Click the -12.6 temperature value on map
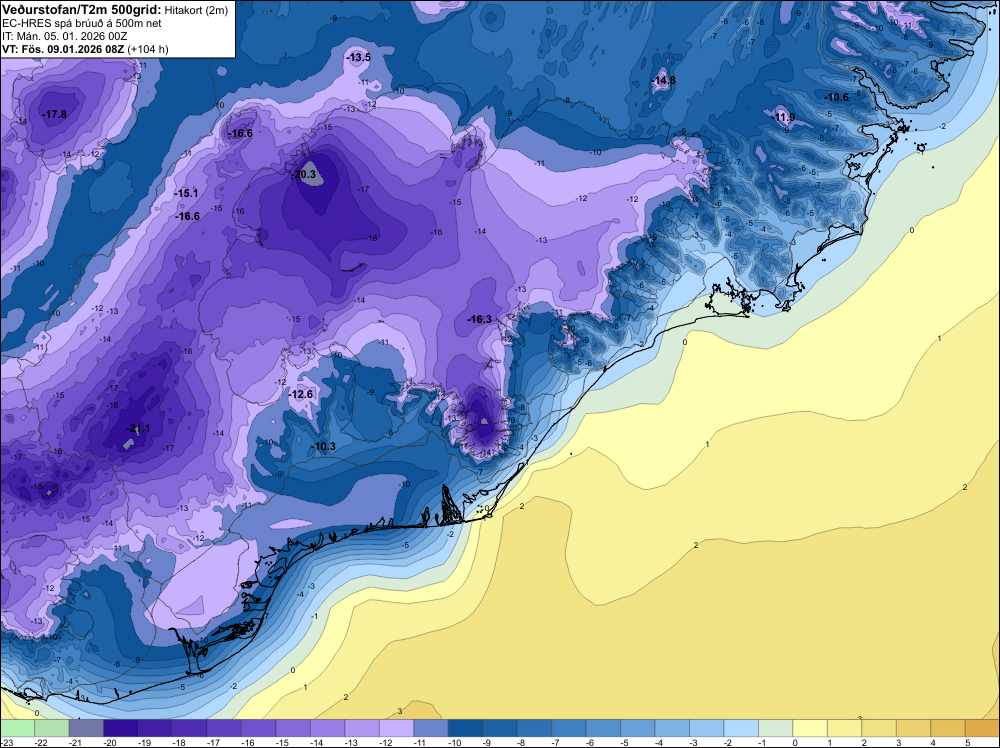 pos(301,395)
